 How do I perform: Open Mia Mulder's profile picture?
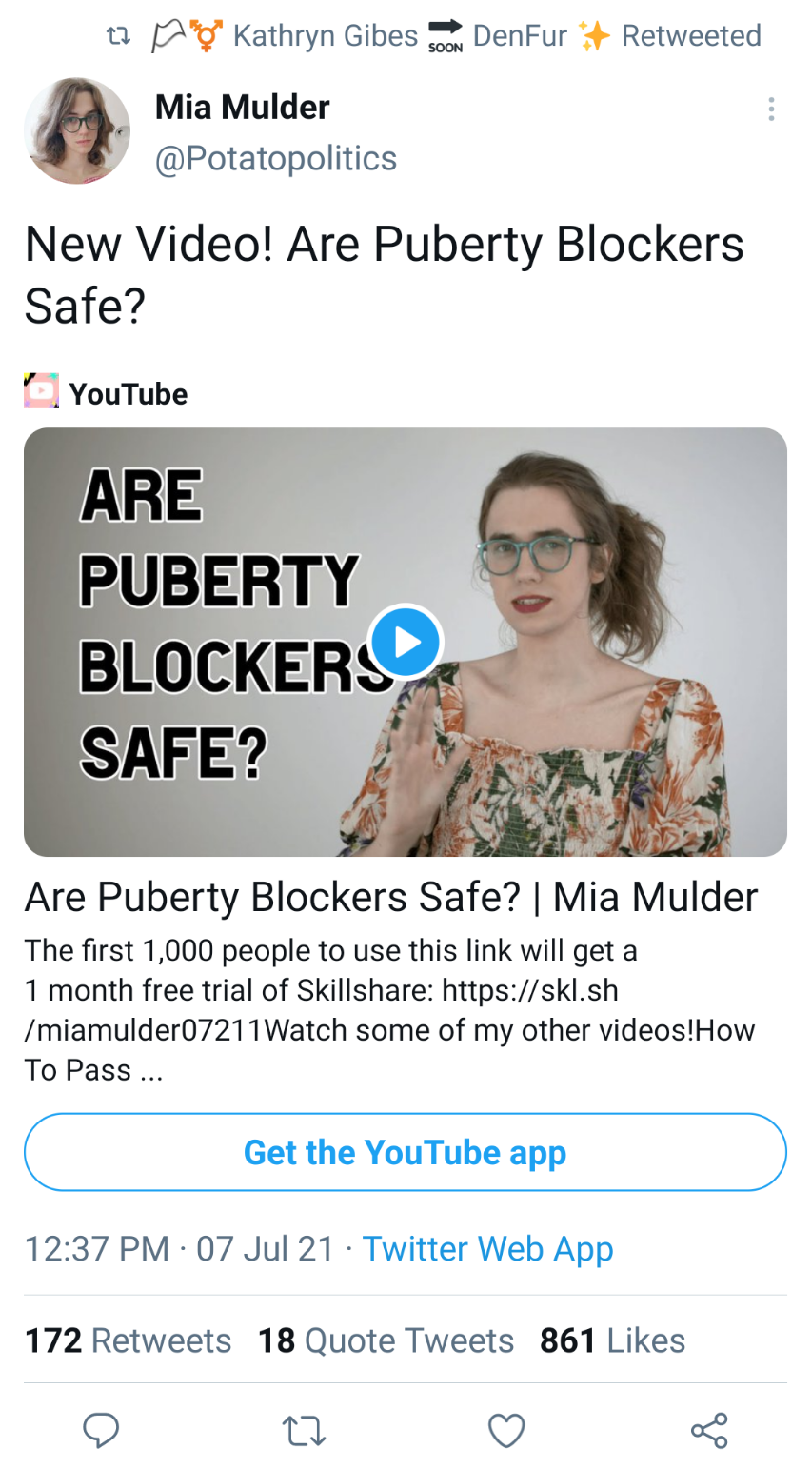77,130
